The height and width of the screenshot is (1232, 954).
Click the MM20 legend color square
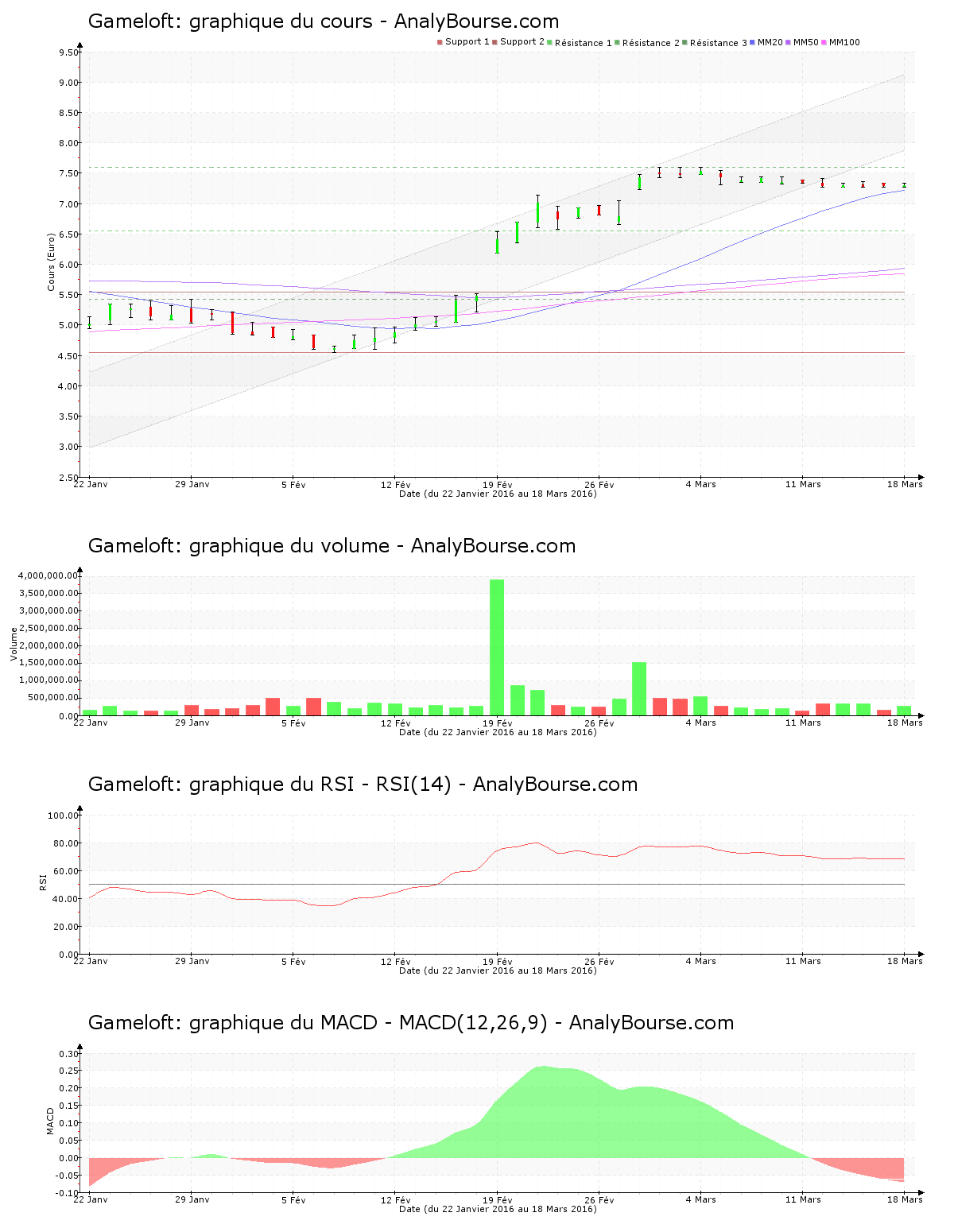click(752, 42)
